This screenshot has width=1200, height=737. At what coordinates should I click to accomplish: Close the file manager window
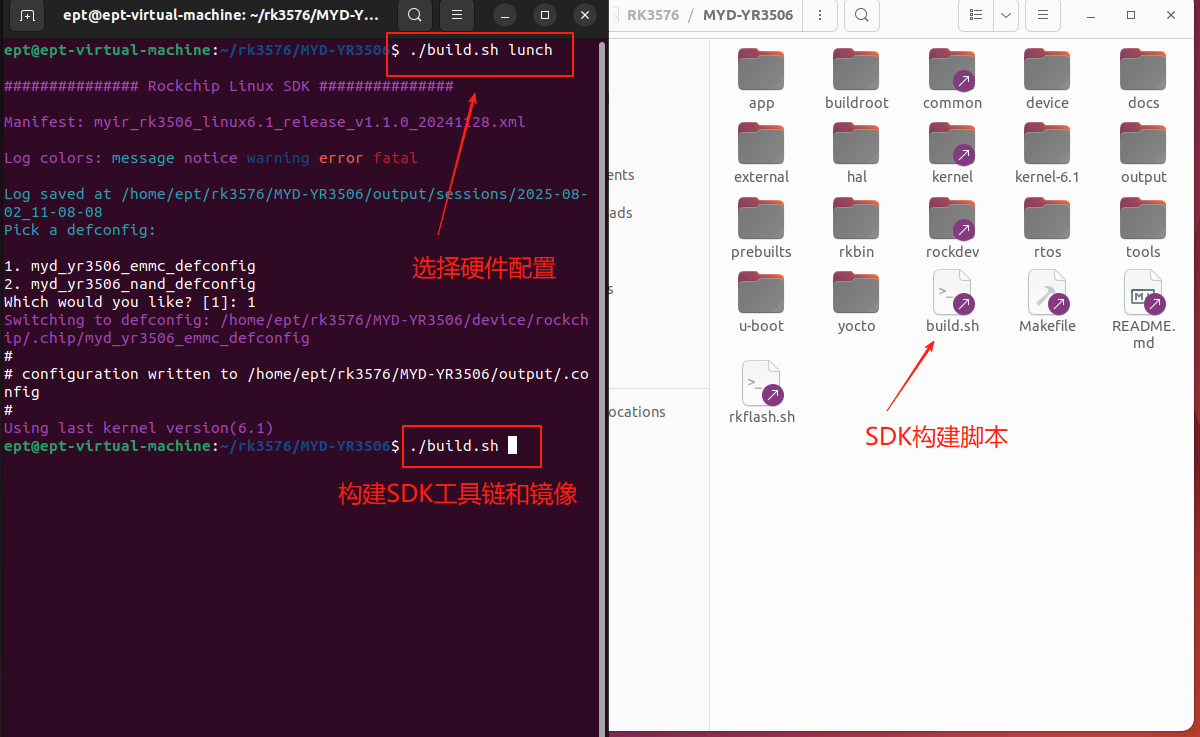[1172, 16]
